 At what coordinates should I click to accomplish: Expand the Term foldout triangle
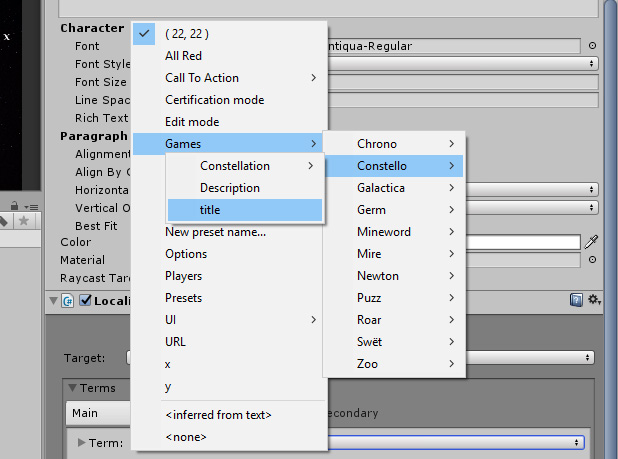coord(82,443)
